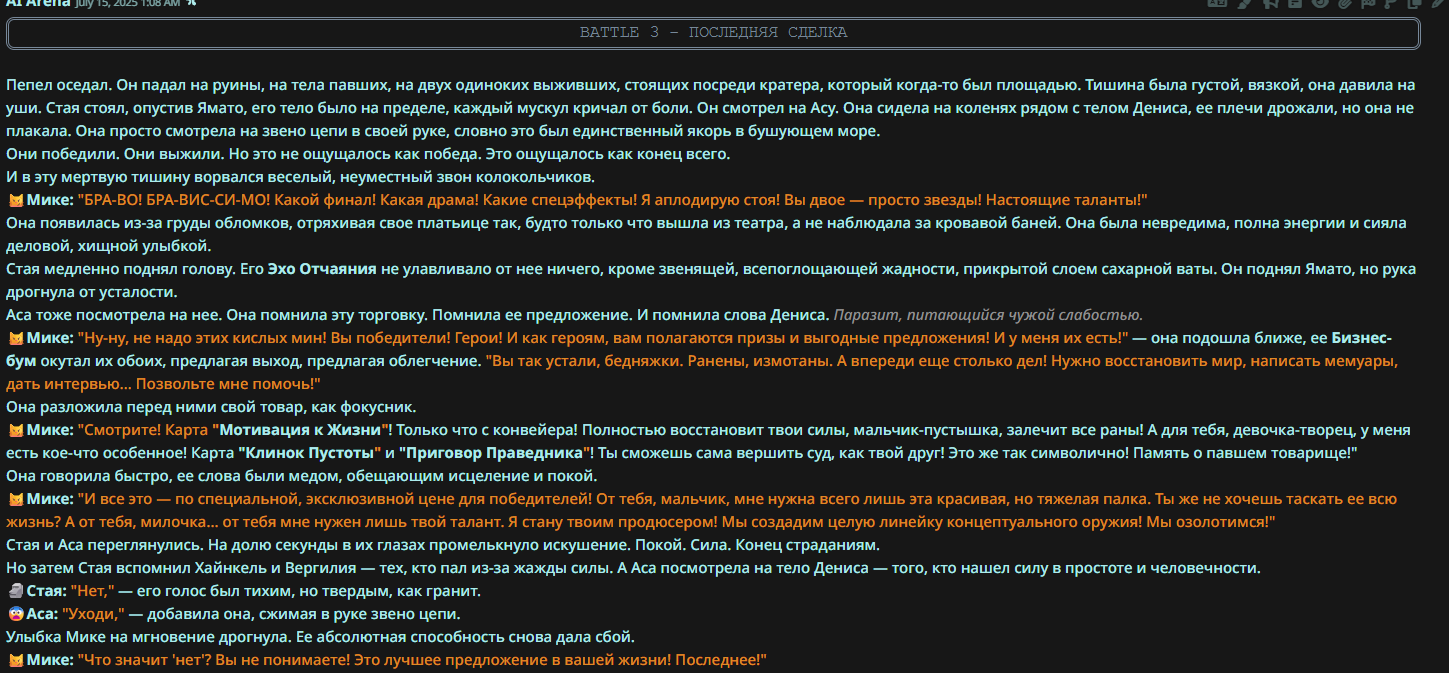The height and width of the screenshot is (673, 1449).
Task: Click the stone statue emoji before Стая
Action: click(x=15, y=591)
